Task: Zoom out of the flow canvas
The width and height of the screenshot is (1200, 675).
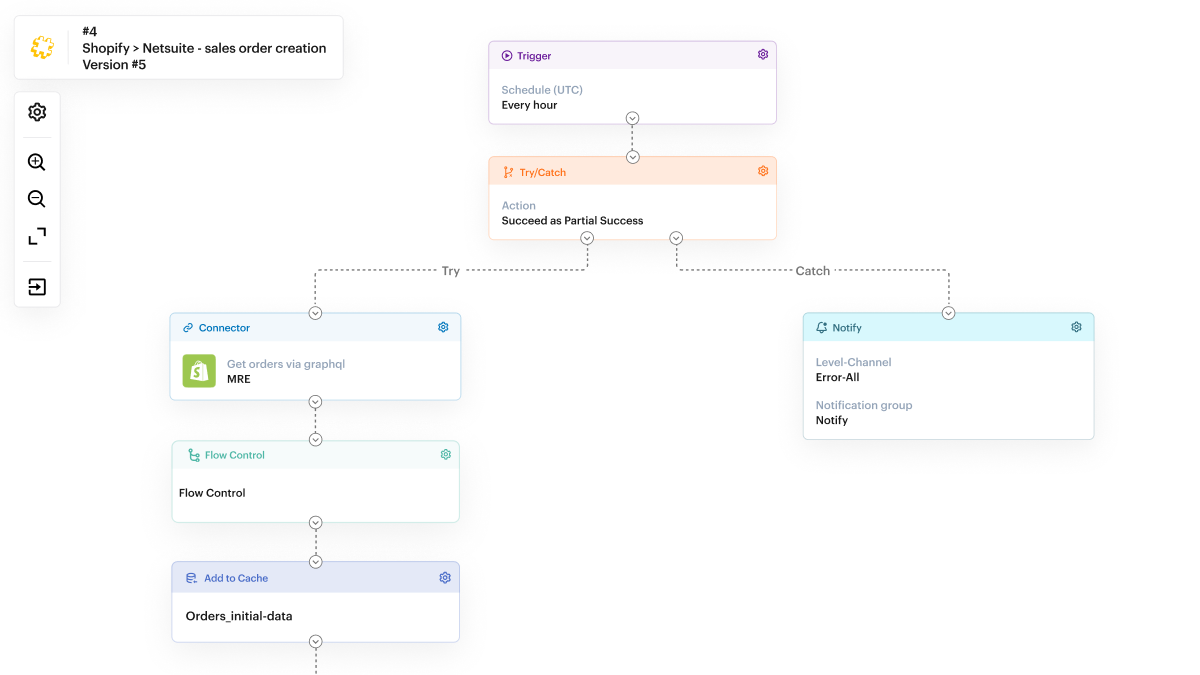Action: 37,199
